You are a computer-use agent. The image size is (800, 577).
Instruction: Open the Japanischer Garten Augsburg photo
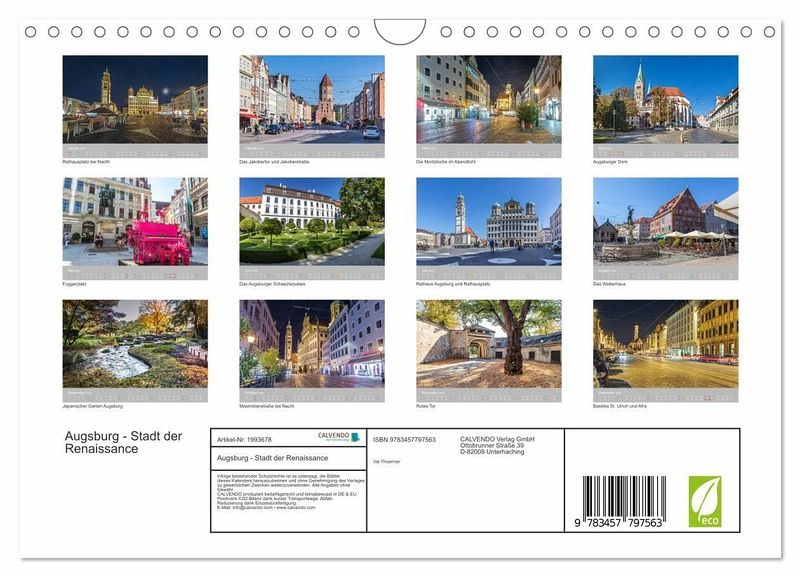(135, 344)
